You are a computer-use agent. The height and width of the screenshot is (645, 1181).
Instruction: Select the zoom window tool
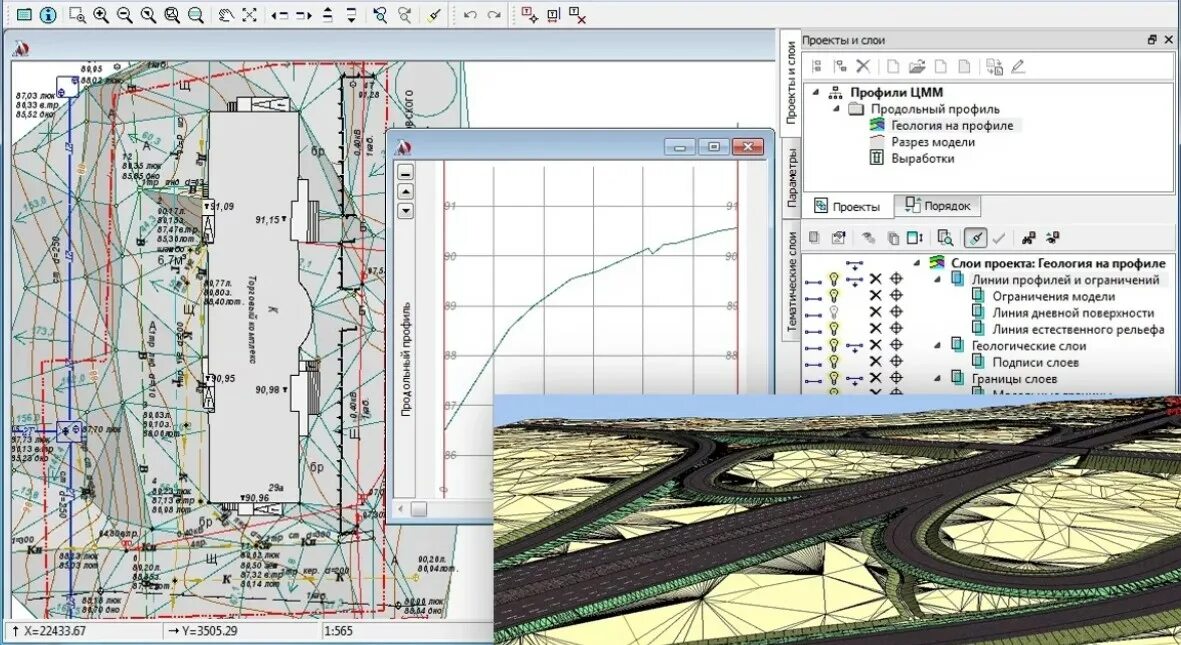coord(77,14)
